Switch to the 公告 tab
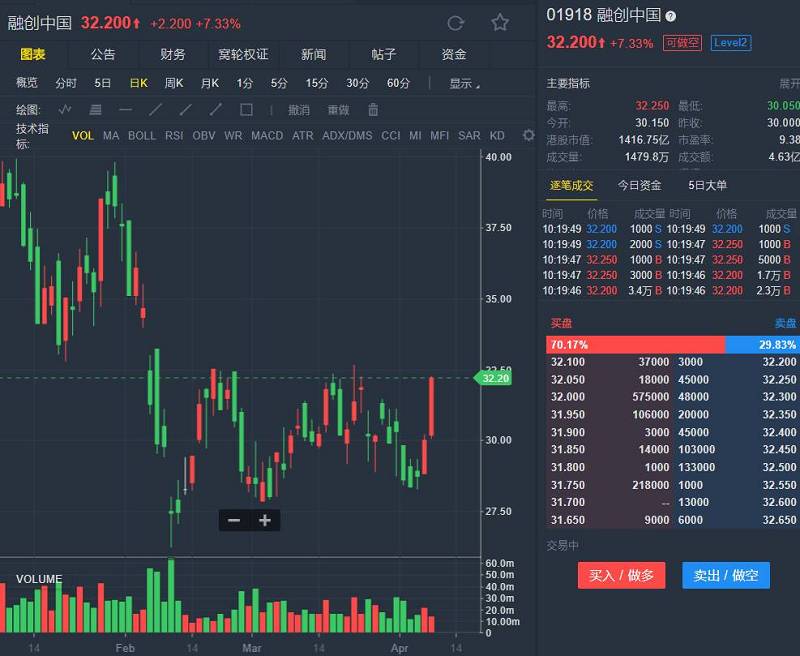The height and width of the screenshot is (656, 800). pyautogui.click(x=103, y=54)
